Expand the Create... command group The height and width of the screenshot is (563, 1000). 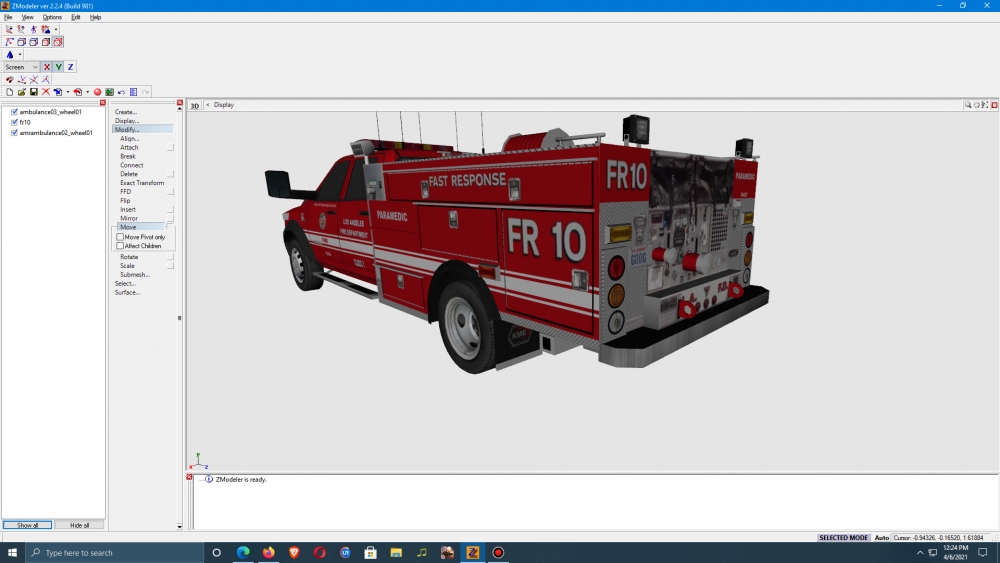(x=126, y=112)
